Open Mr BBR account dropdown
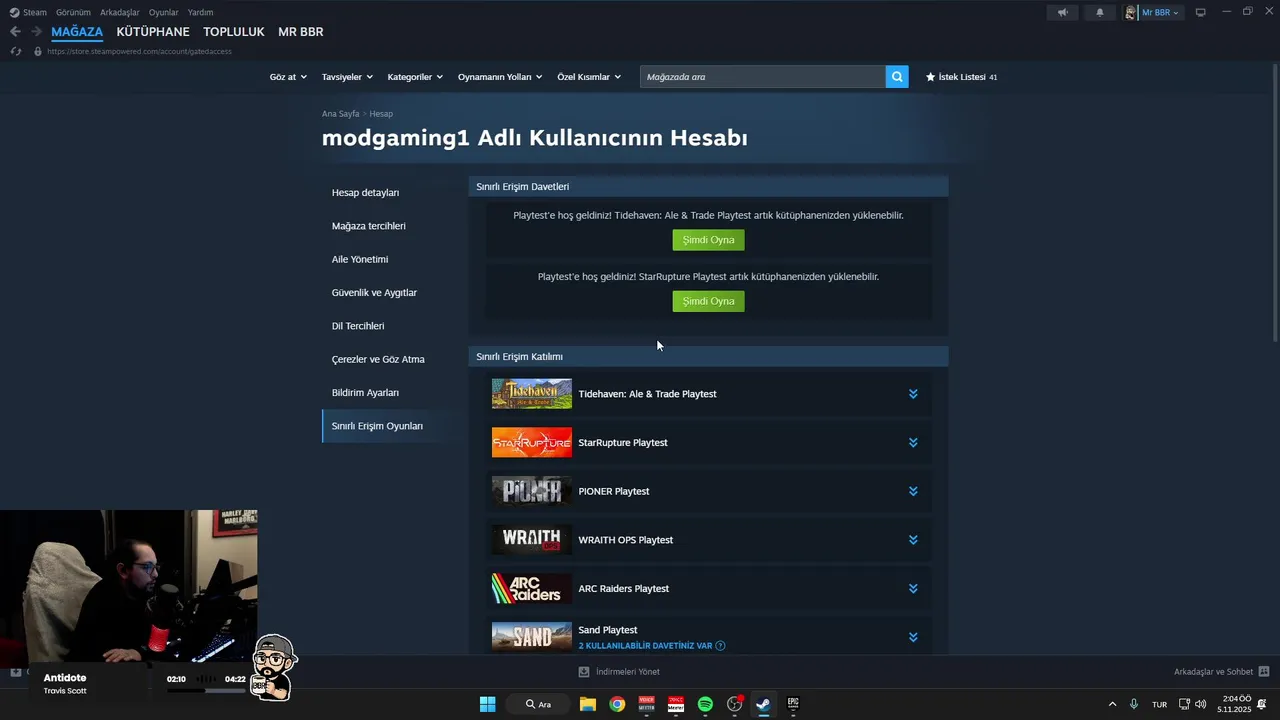Viewport: 1280px width, 720px height. coord(1153,12)
